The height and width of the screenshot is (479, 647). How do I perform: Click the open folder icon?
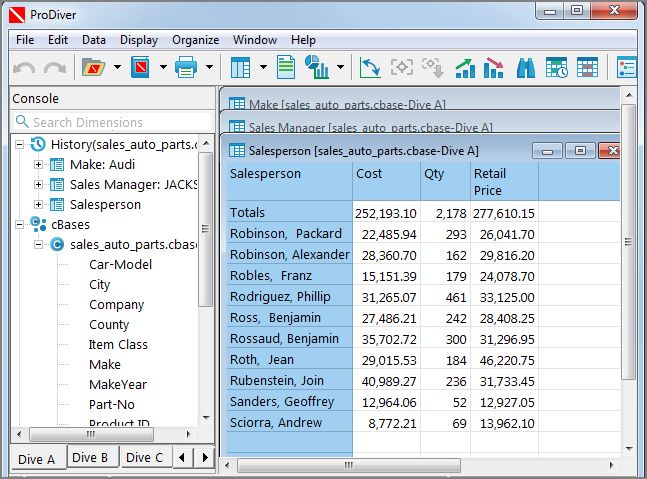tap(93, 68)
